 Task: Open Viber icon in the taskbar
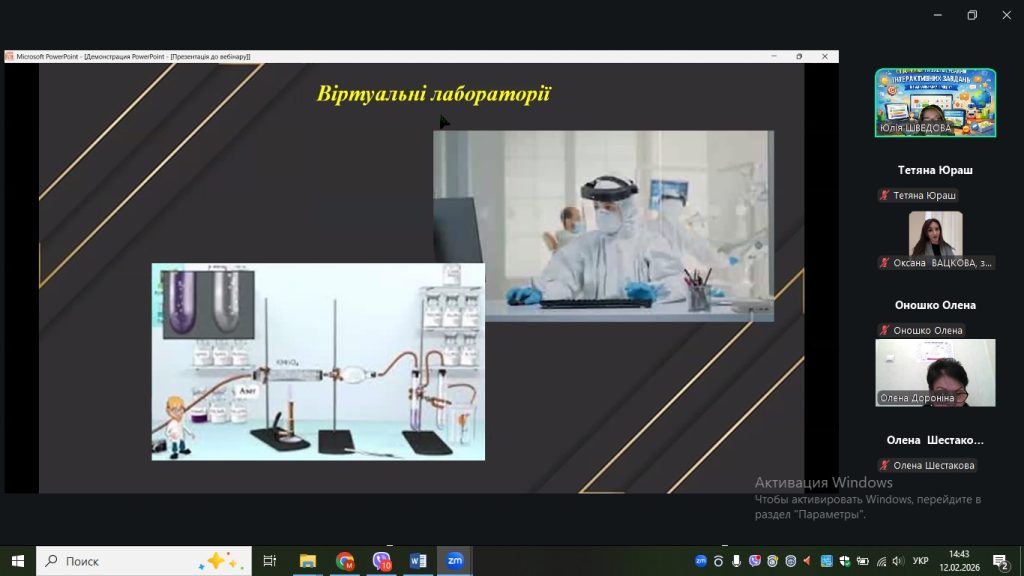coord(381,561)
